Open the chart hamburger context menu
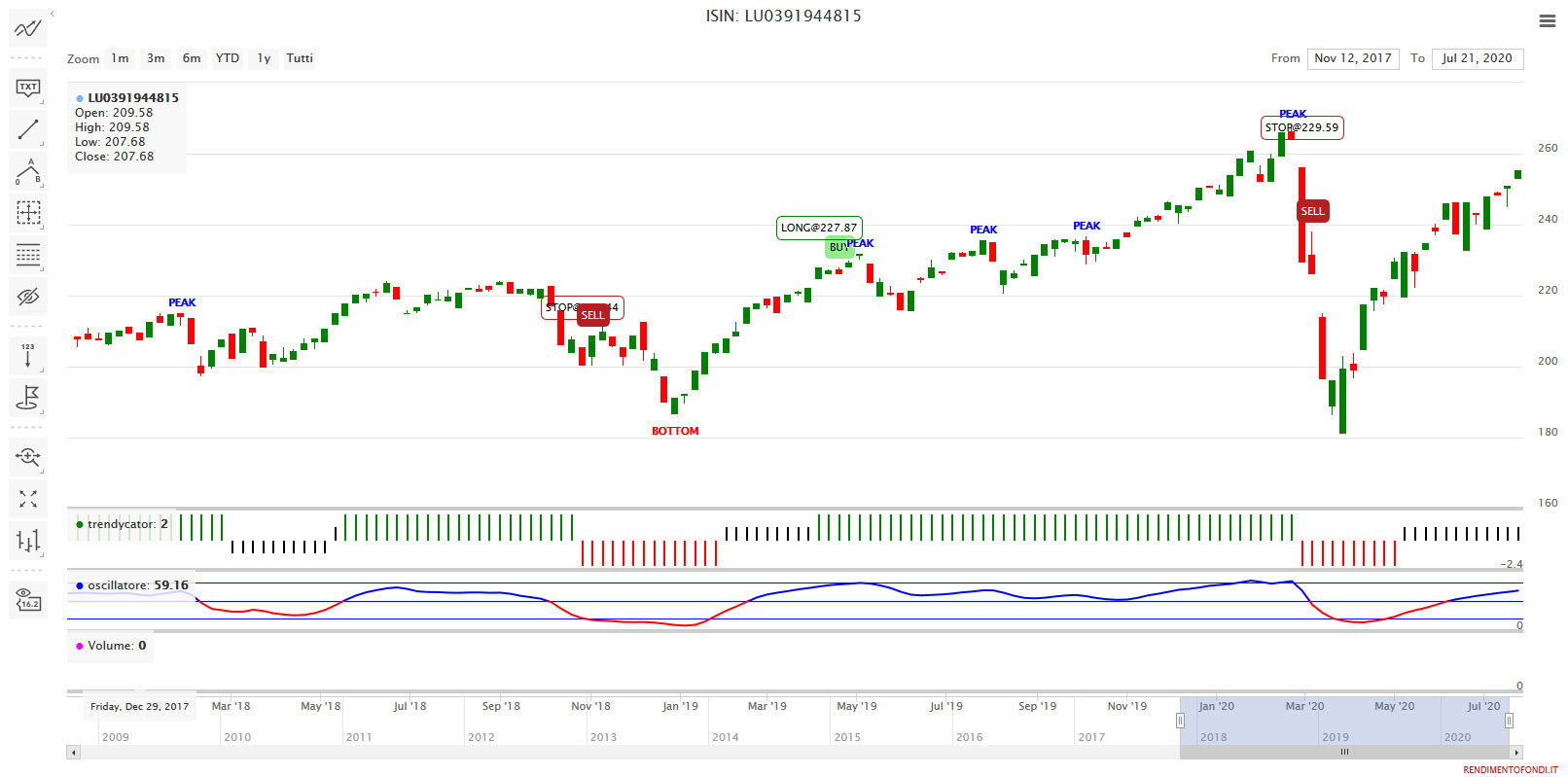The image size is (1568, 777). click(x=1547, y=20)
